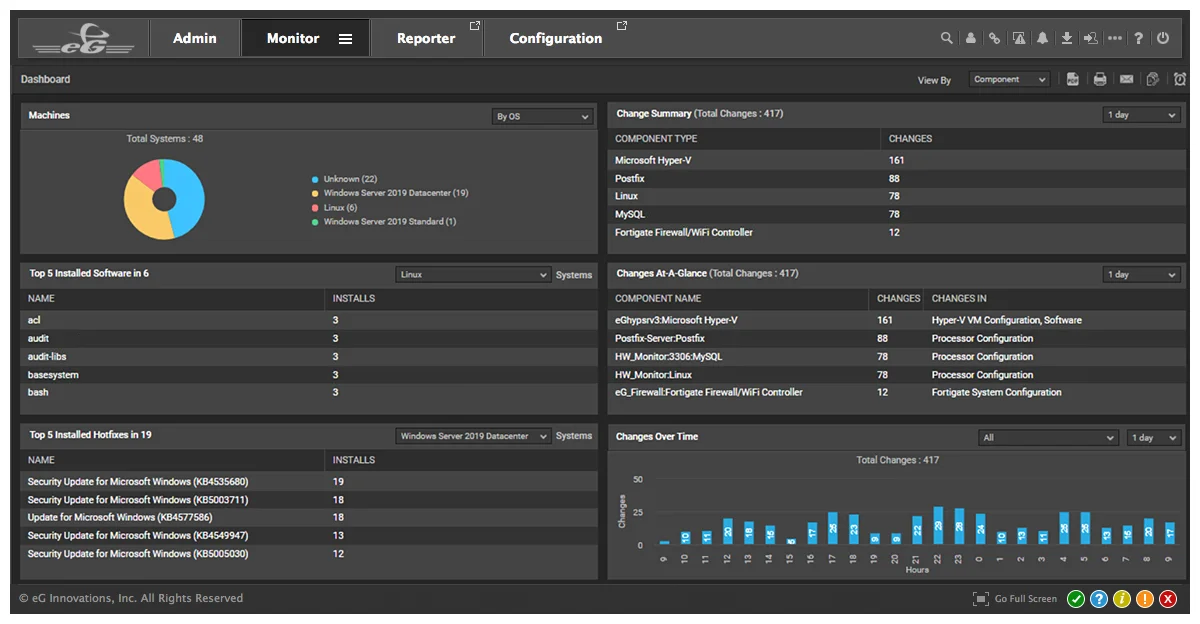Click Windows Server 2019 Datacenter (19) legend entry
Image resolution: width=1200 pixels, height=624 pixels.
[x=390, y=193]
